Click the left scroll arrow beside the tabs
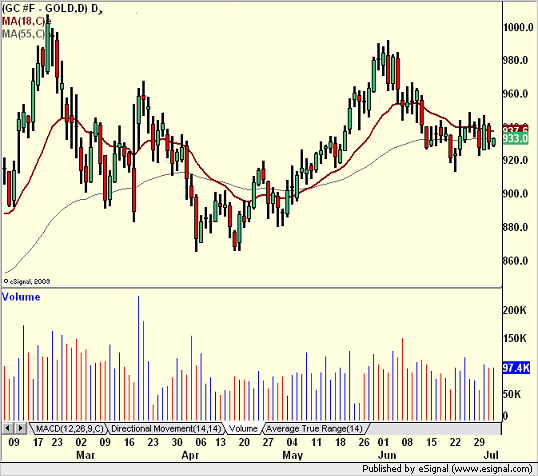Image resolution: width=538 pixels, height=476 pixels. [x=7, y=428]
